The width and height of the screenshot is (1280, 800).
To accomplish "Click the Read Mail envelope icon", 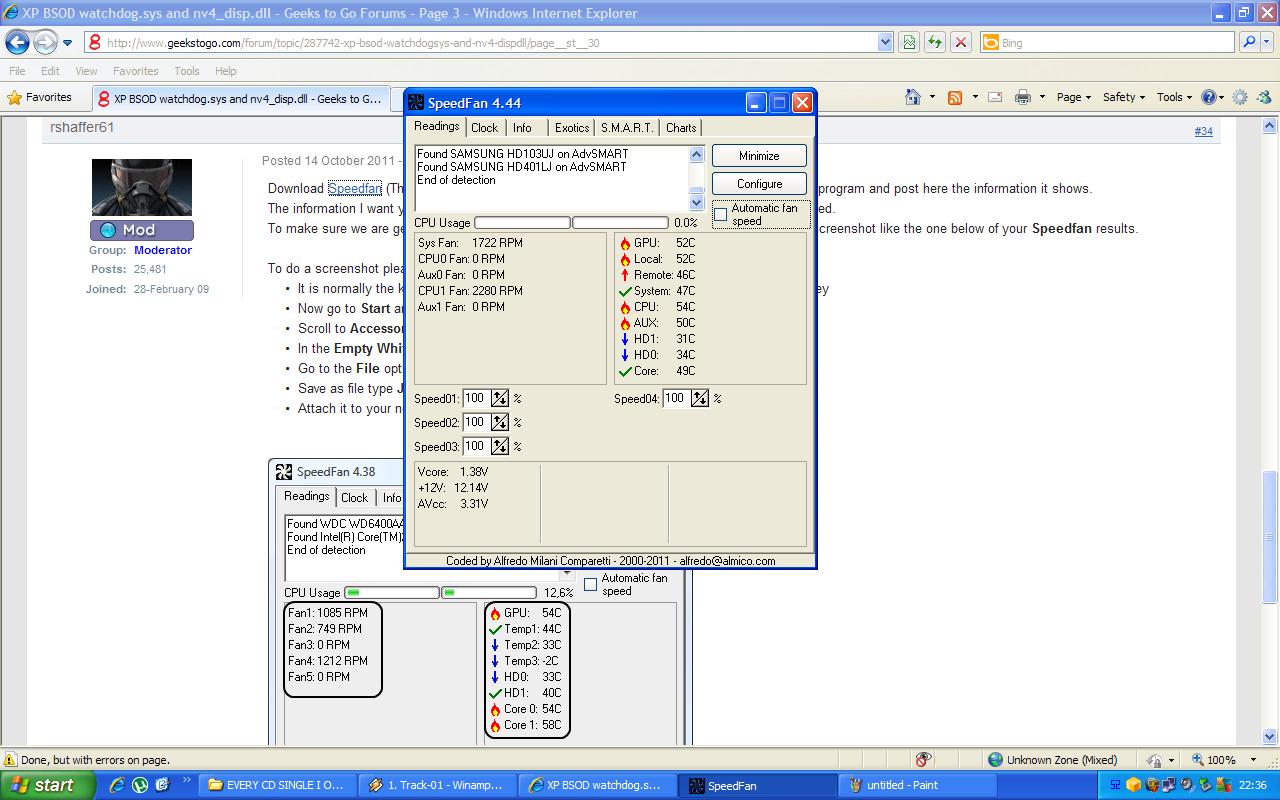I will 995,97.
